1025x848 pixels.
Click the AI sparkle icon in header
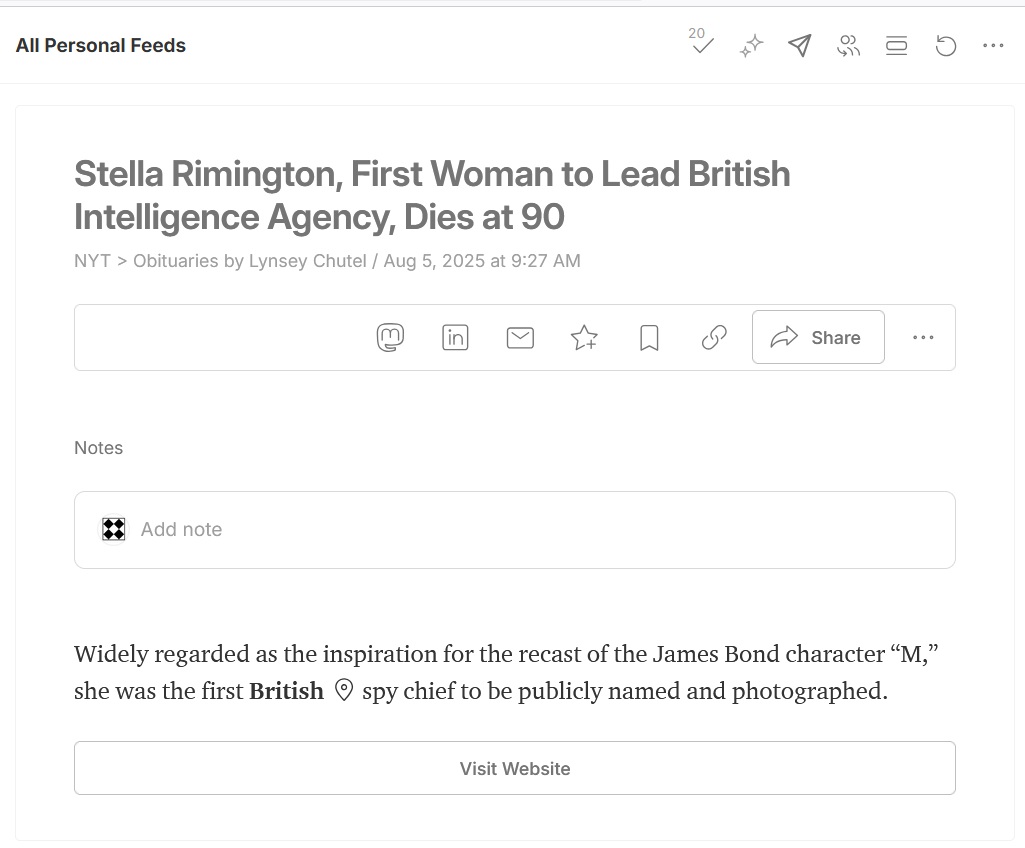751,46
